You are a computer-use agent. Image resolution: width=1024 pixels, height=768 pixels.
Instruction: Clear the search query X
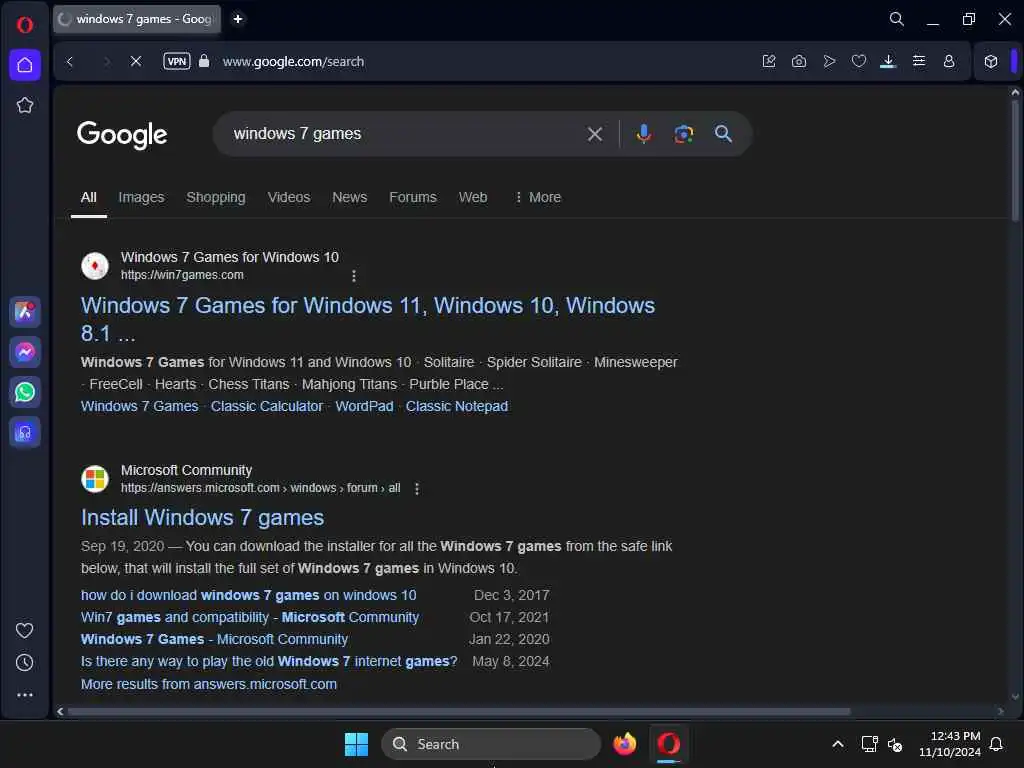[594, 134]
